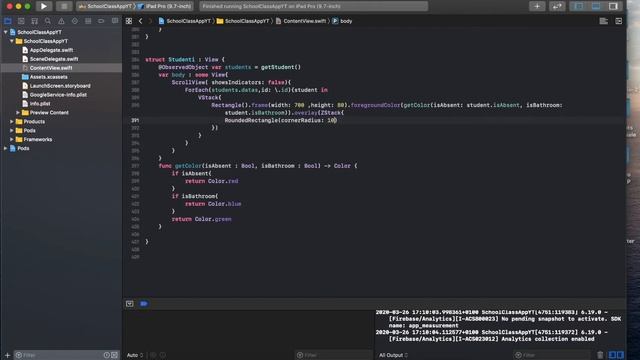Run the project with the Play button
The image size is (640, 360).
point(43,6)
